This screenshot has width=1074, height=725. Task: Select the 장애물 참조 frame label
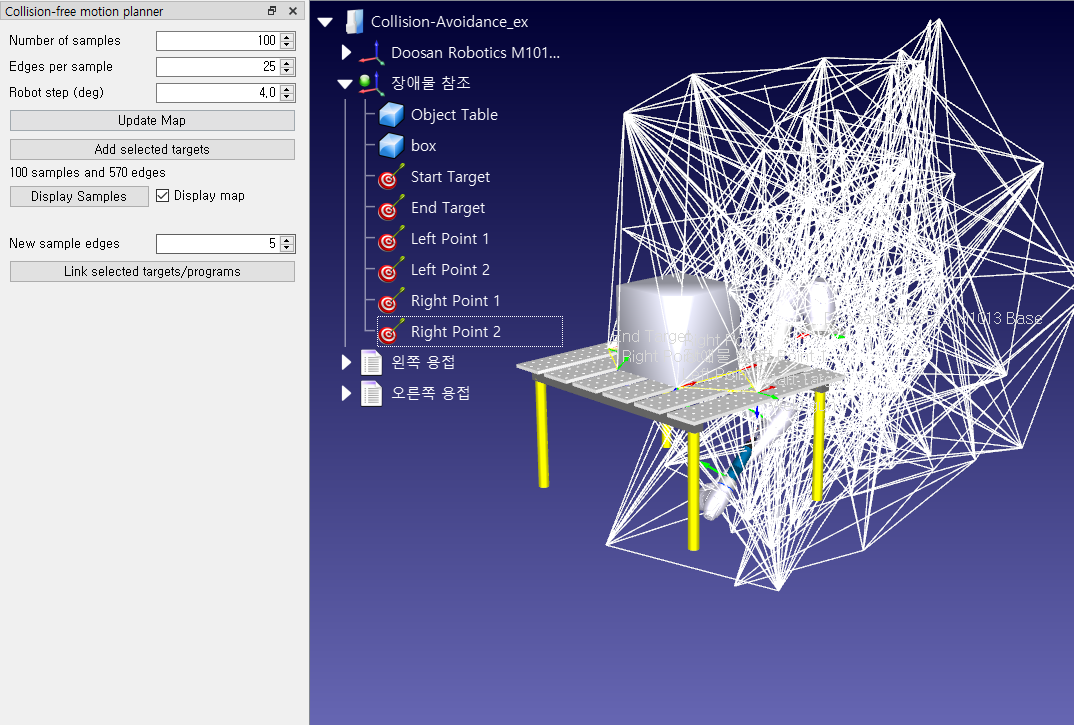pyautogui.click(x=430, y=84)
